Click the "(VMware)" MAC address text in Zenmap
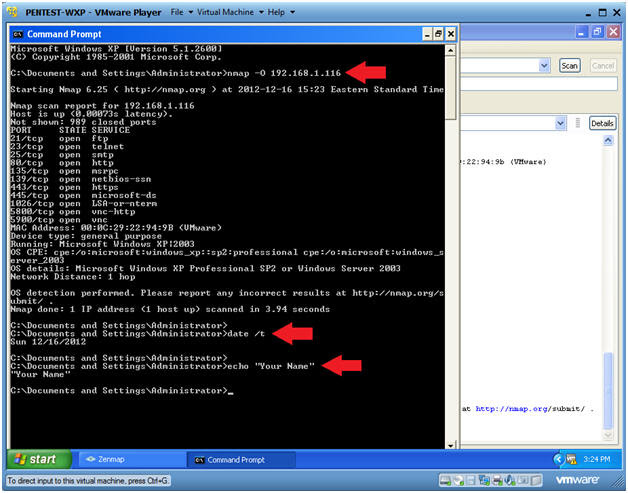This screenshot has width=628, height=493. point(529,162)
